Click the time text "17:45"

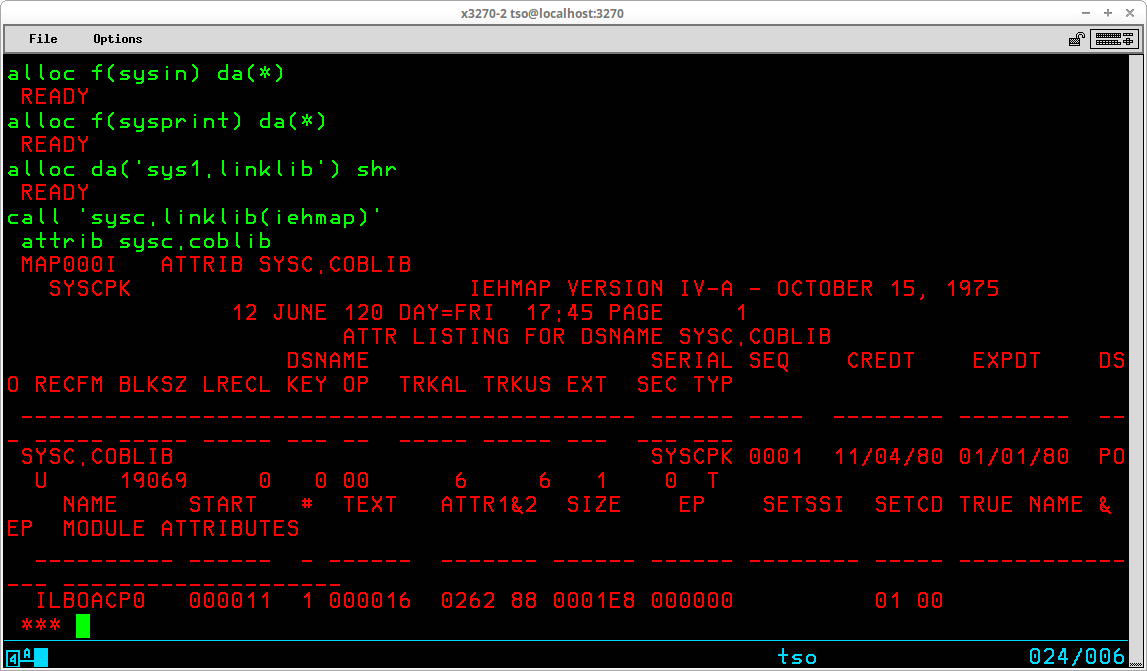560,313
